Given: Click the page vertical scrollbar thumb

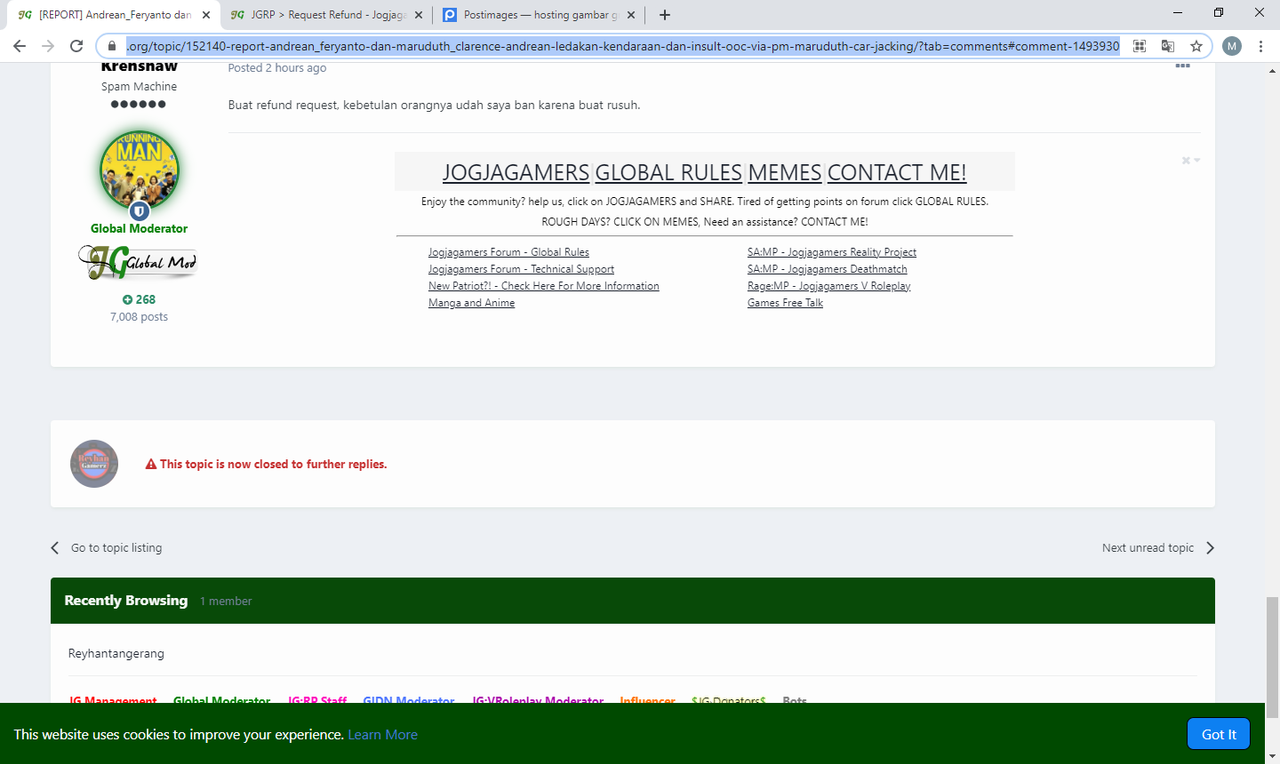Looking at the screenshot, I should 1272,657.
